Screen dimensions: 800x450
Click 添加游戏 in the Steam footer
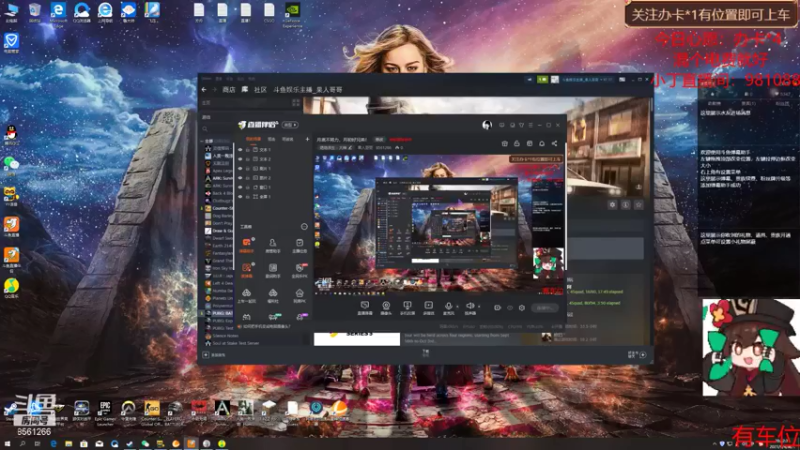pyautogui.click(x=215, y=355)
